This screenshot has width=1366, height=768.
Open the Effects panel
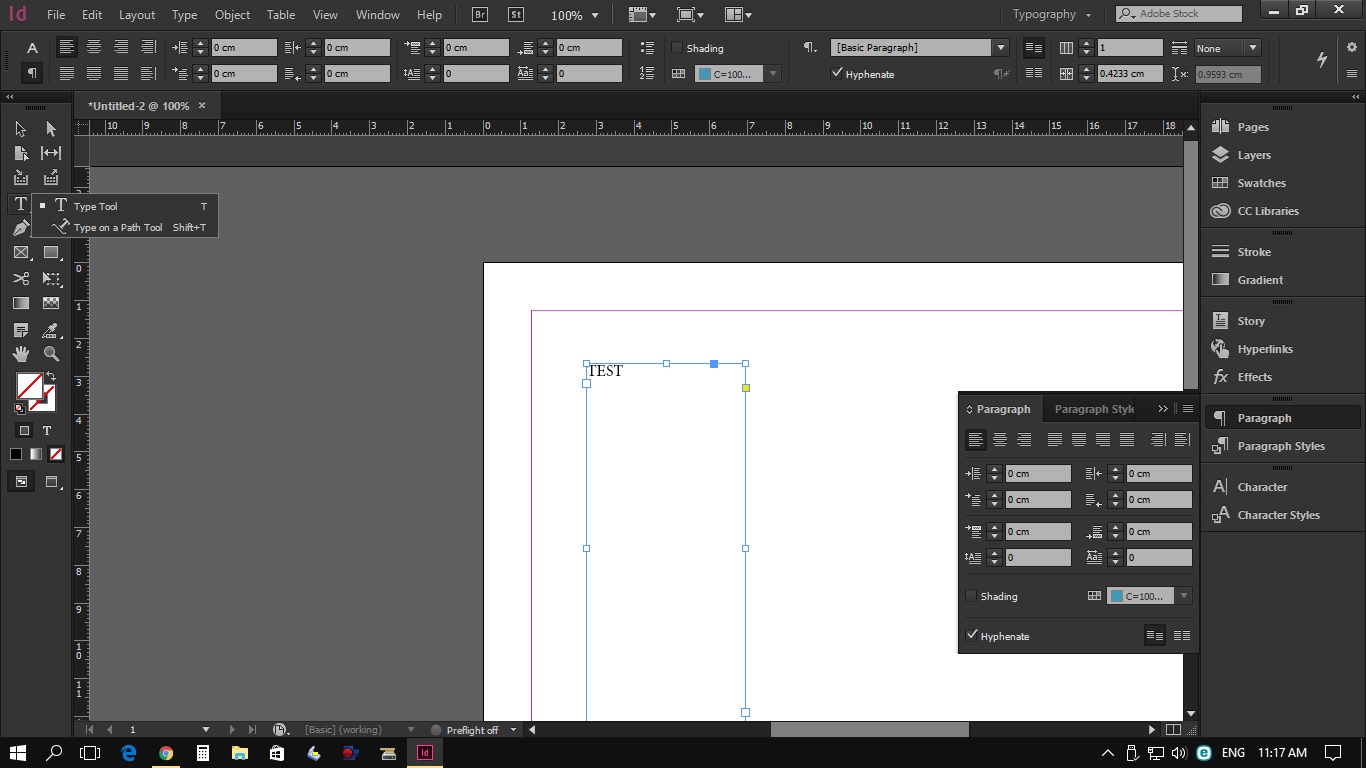click(x=1254, y=377)
